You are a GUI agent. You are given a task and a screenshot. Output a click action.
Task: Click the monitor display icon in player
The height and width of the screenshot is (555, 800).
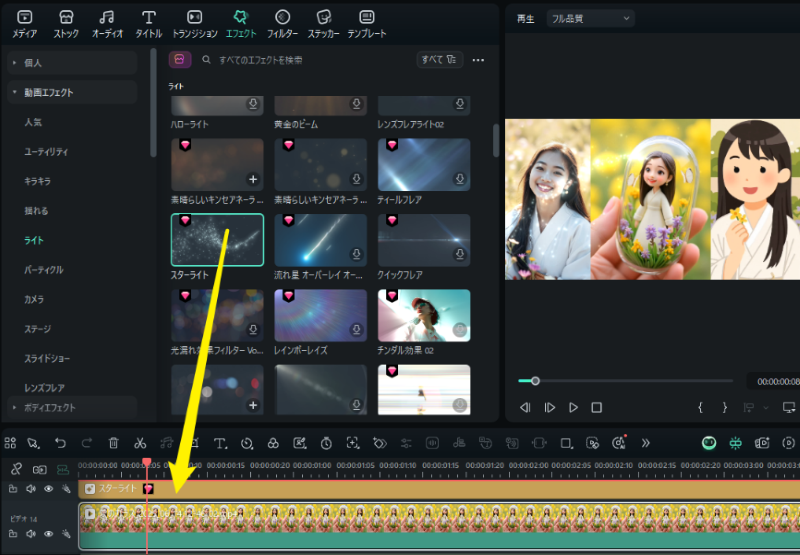click(x=789, y=408)
